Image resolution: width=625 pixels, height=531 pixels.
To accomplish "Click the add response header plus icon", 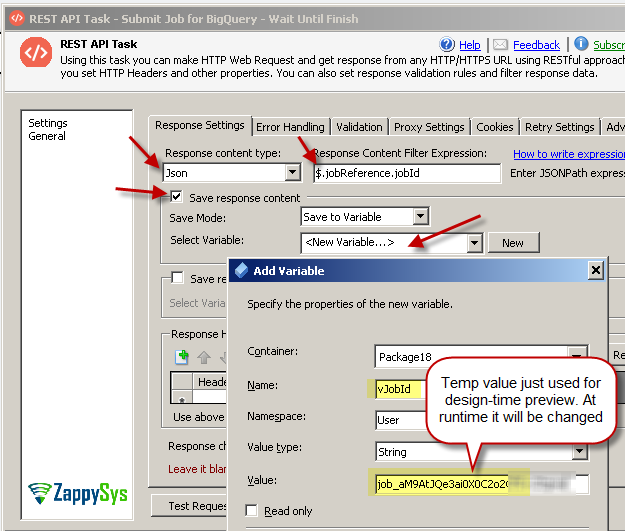I will (182, 357).
